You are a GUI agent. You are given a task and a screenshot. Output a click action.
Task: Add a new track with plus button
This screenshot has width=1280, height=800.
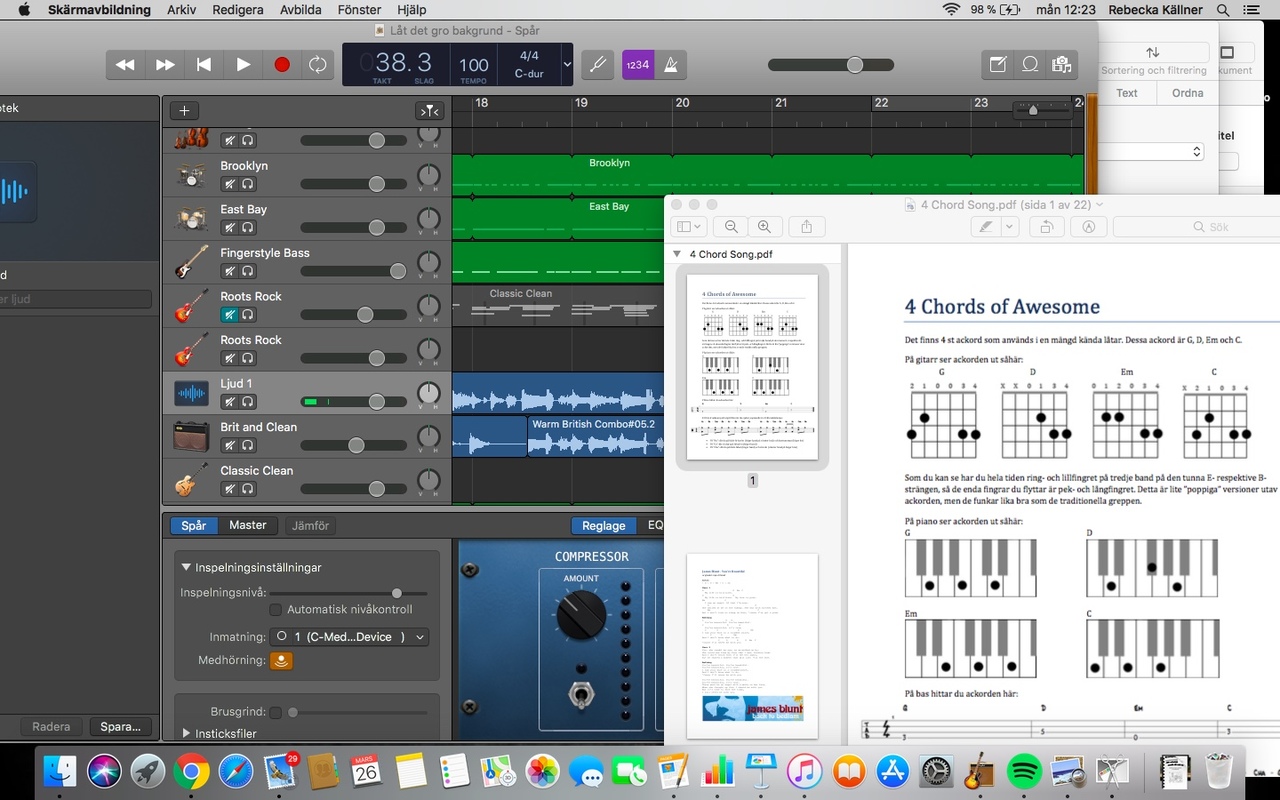pos(184,111)
